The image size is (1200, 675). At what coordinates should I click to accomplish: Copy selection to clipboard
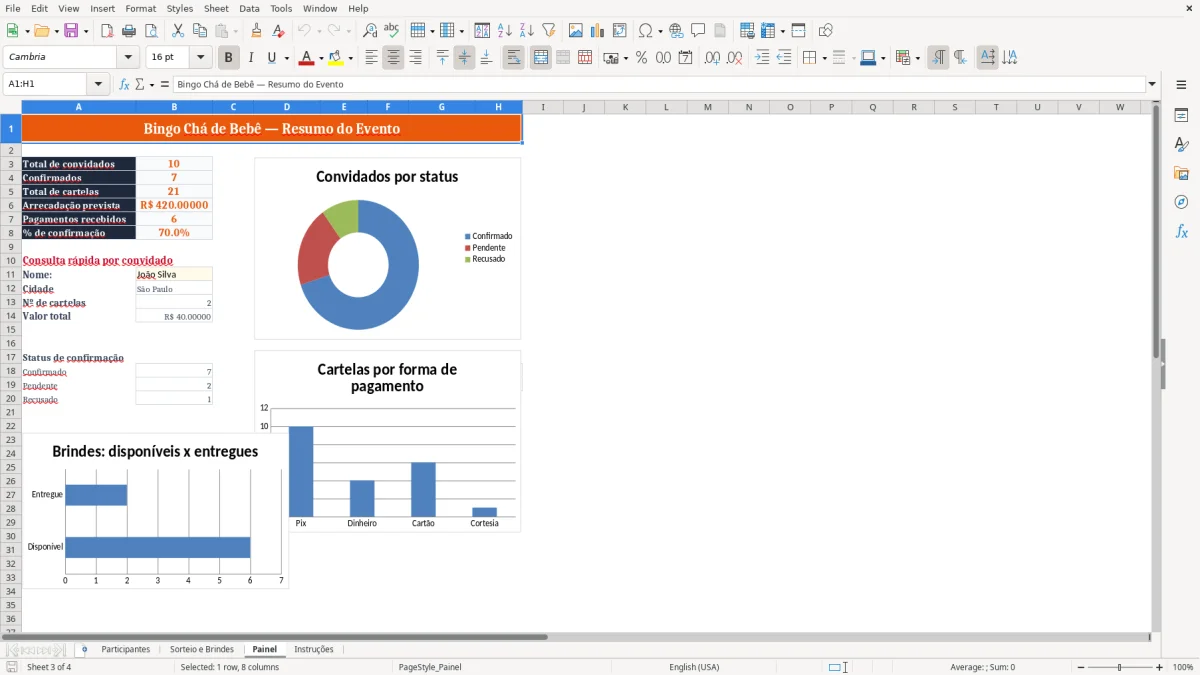(x=200, y=31)
